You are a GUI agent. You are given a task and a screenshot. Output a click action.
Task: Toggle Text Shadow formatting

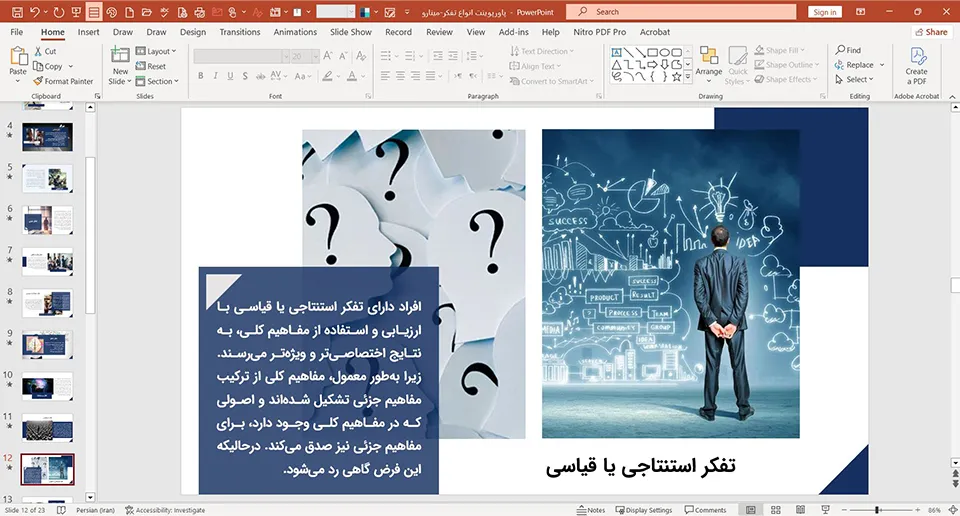tap(245, 76)
